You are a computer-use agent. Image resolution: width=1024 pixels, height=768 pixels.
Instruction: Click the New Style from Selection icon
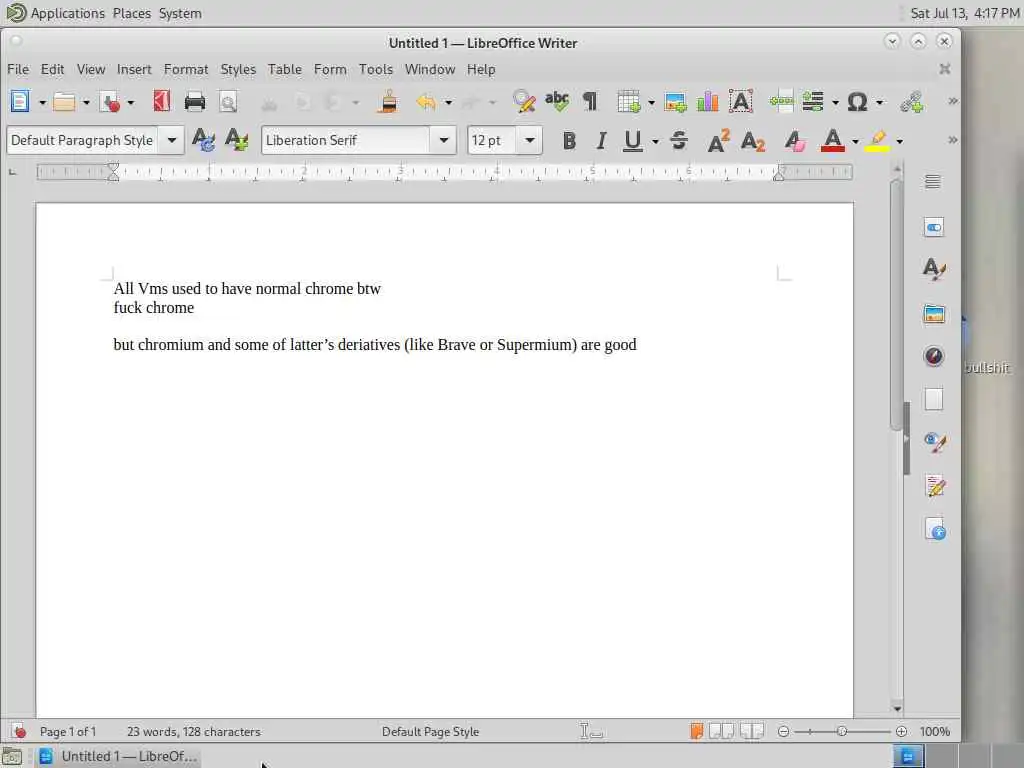(236, 140)
